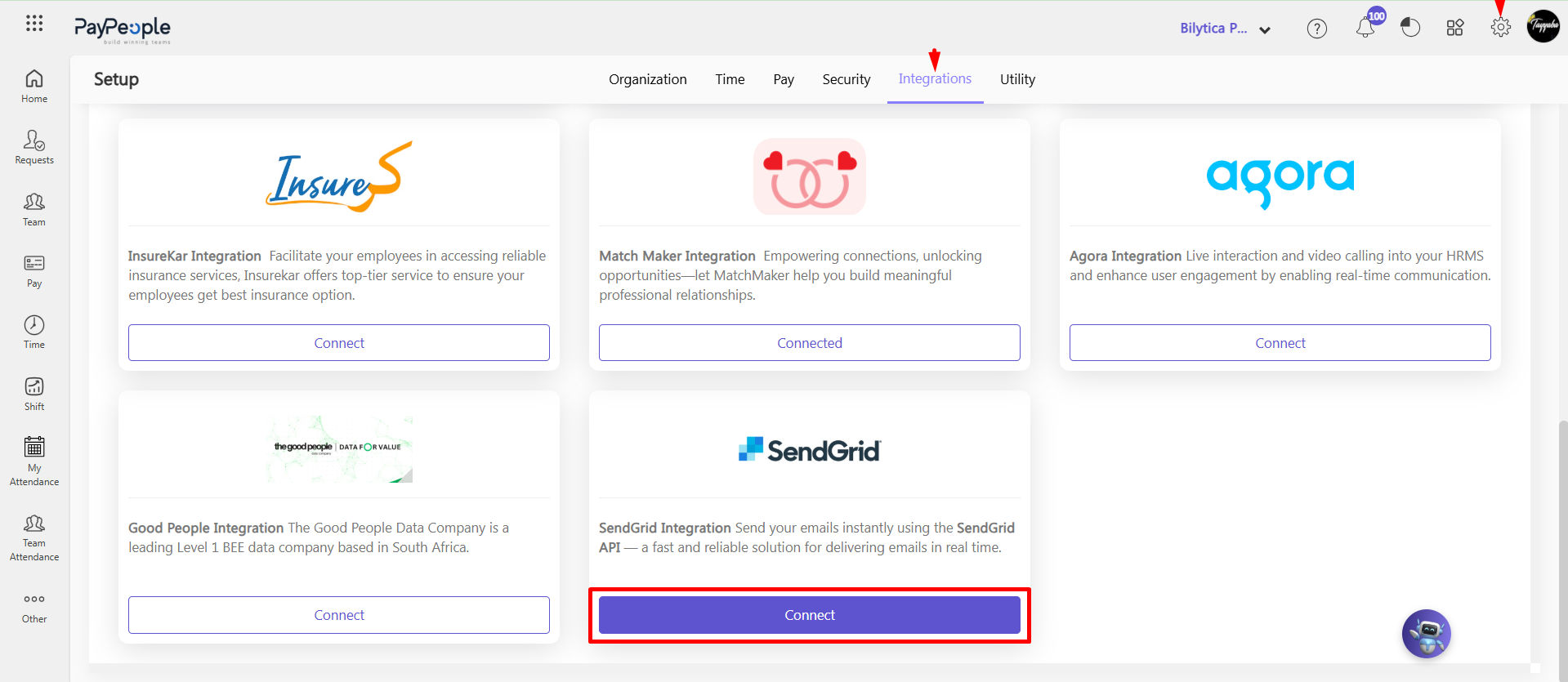Open the chatbot robot assistant icon
The width and height of the screenshot is (1568, 682).
pos(1427,634)
